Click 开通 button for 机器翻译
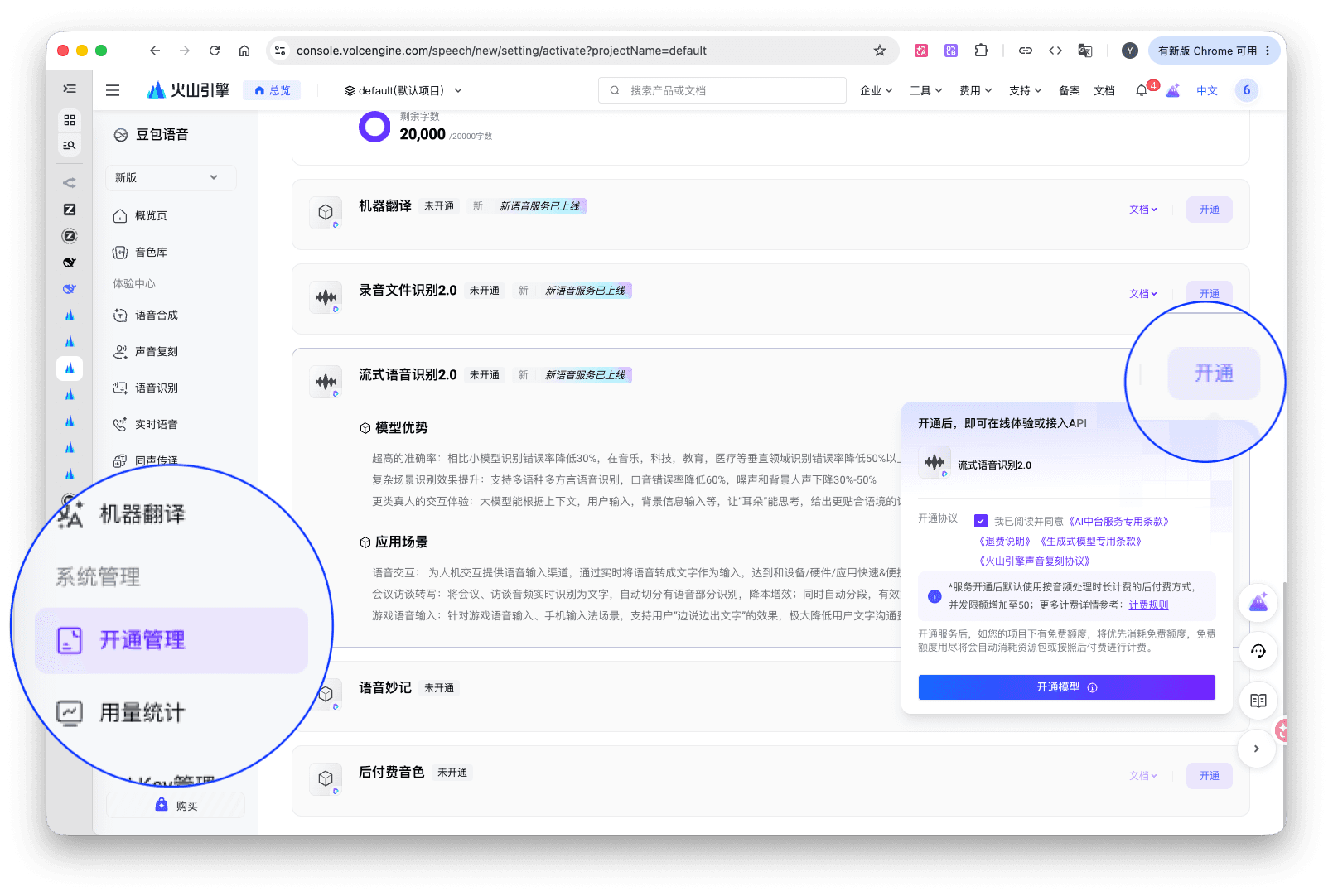This screenshot has width=1333, height=896. tap(1209, 210)
